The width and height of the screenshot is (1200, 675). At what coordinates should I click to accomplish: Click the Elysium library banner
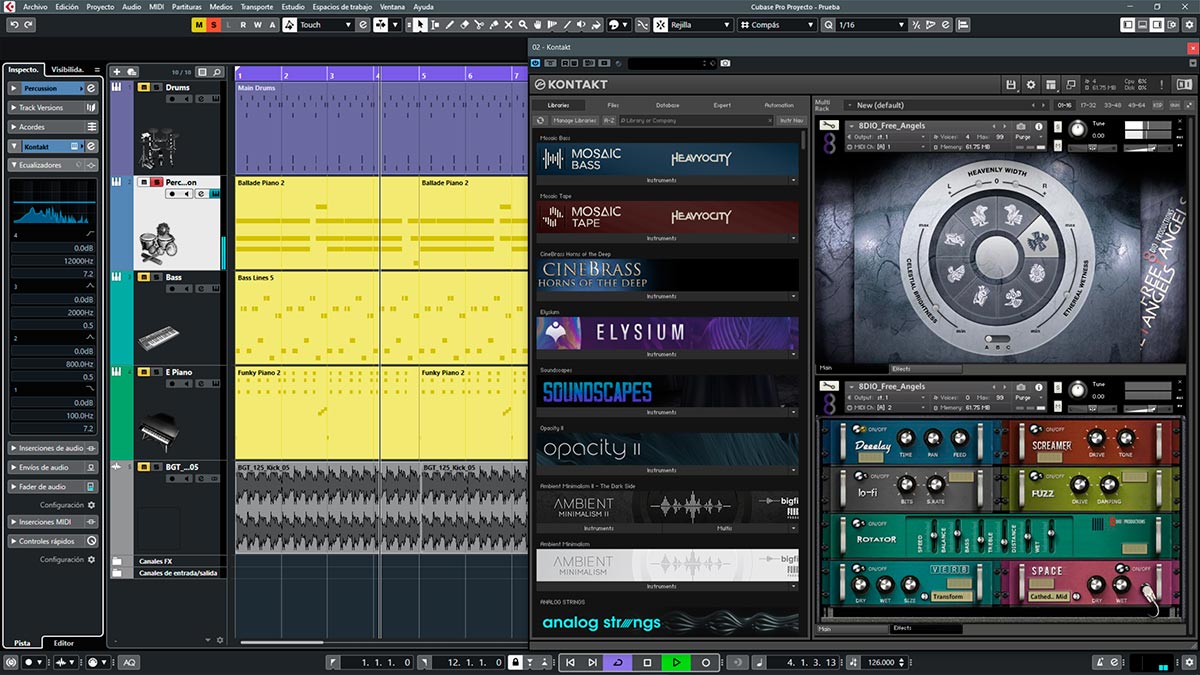pos(667,333)
